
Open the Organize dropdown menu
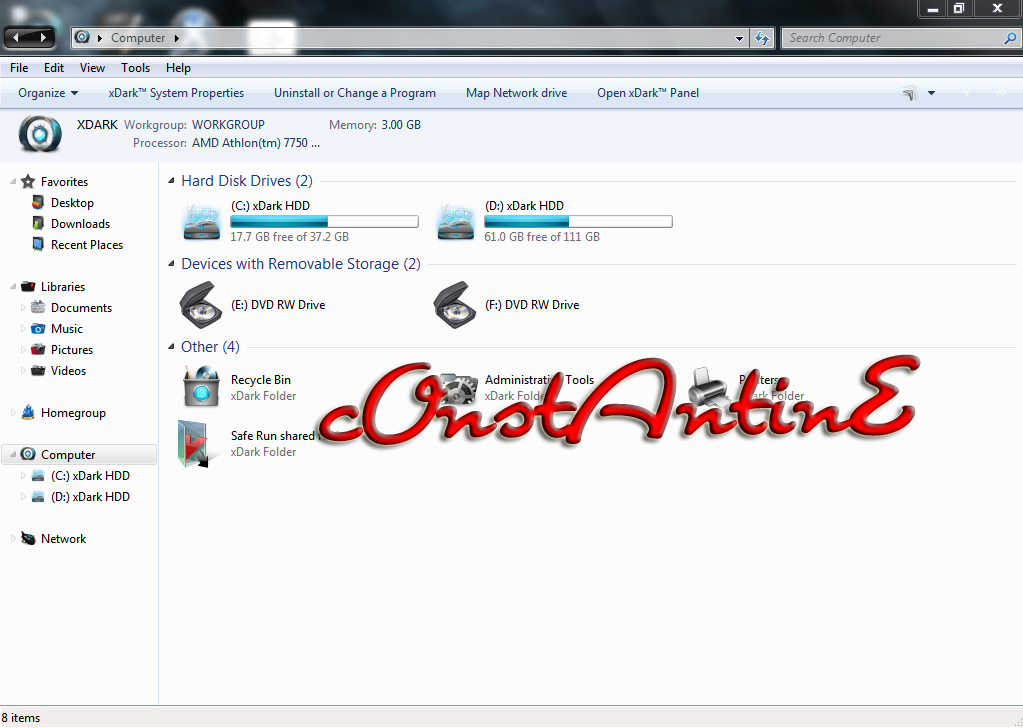click(x=48, y=93)
